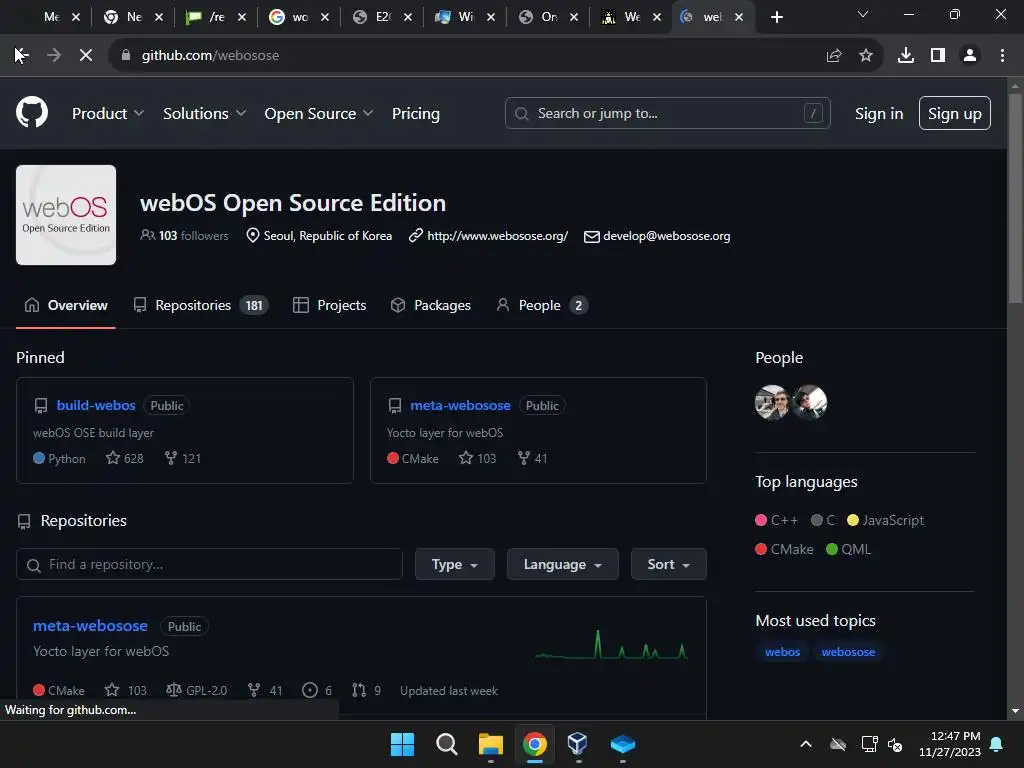Click the page vertical scrollbar
The height and width of the screenshot is (768, 1024).
(1015, 200)
